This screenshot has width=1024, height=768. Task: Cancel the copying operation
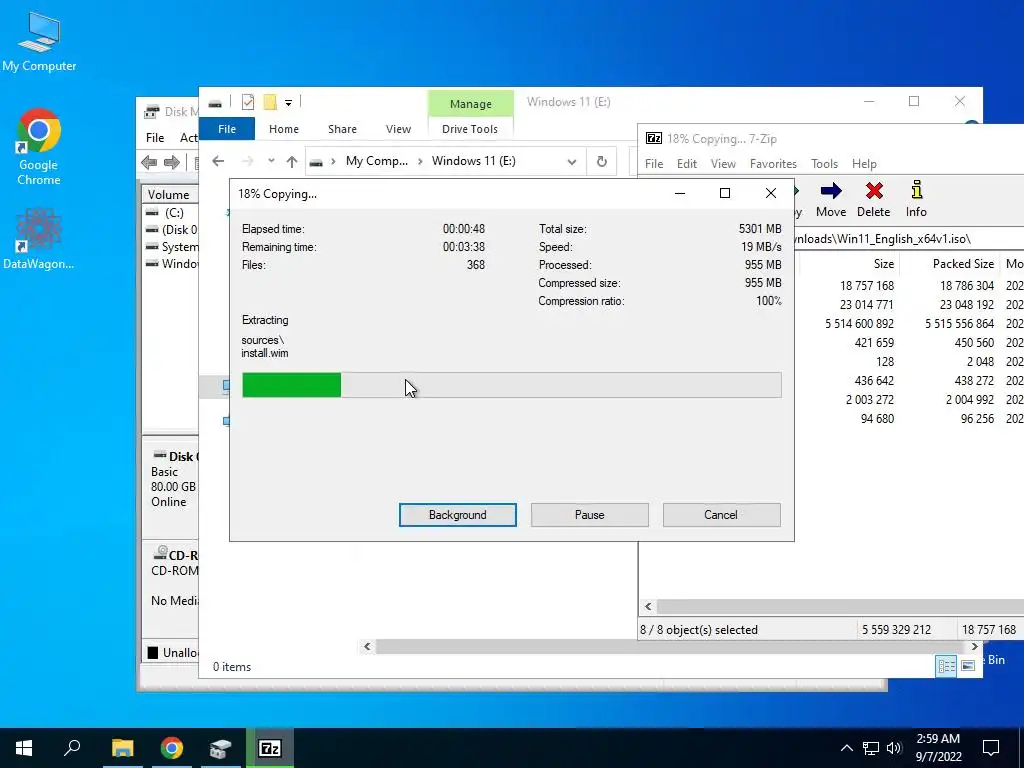click(x=721, y=515)
